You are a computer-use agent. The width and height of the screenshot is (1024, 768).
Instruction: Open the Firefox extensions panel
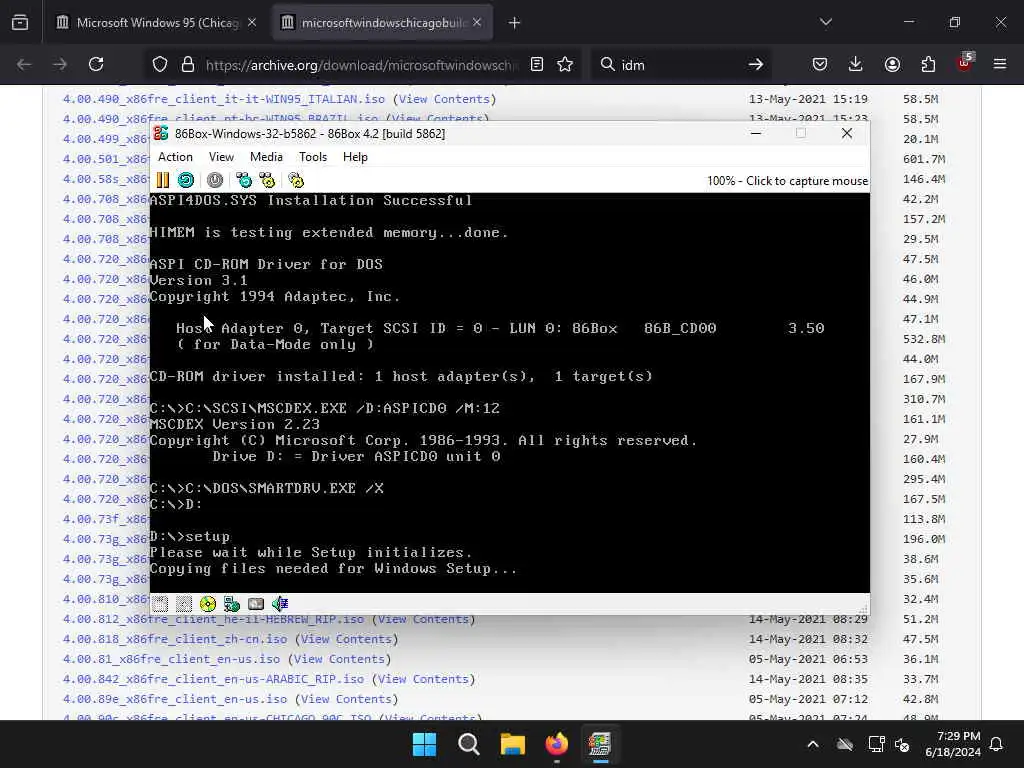click(928, 64)
